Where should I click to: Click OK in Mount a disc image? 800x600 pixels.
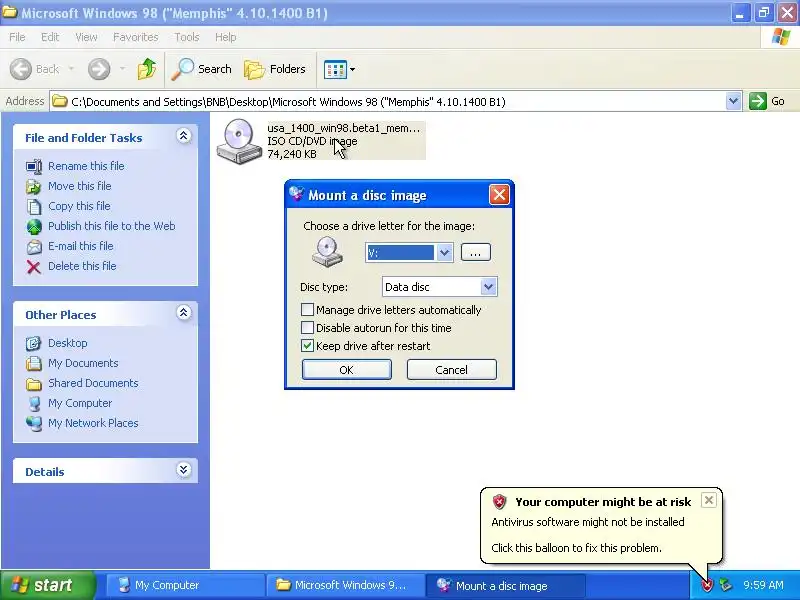tap(346, 370)
